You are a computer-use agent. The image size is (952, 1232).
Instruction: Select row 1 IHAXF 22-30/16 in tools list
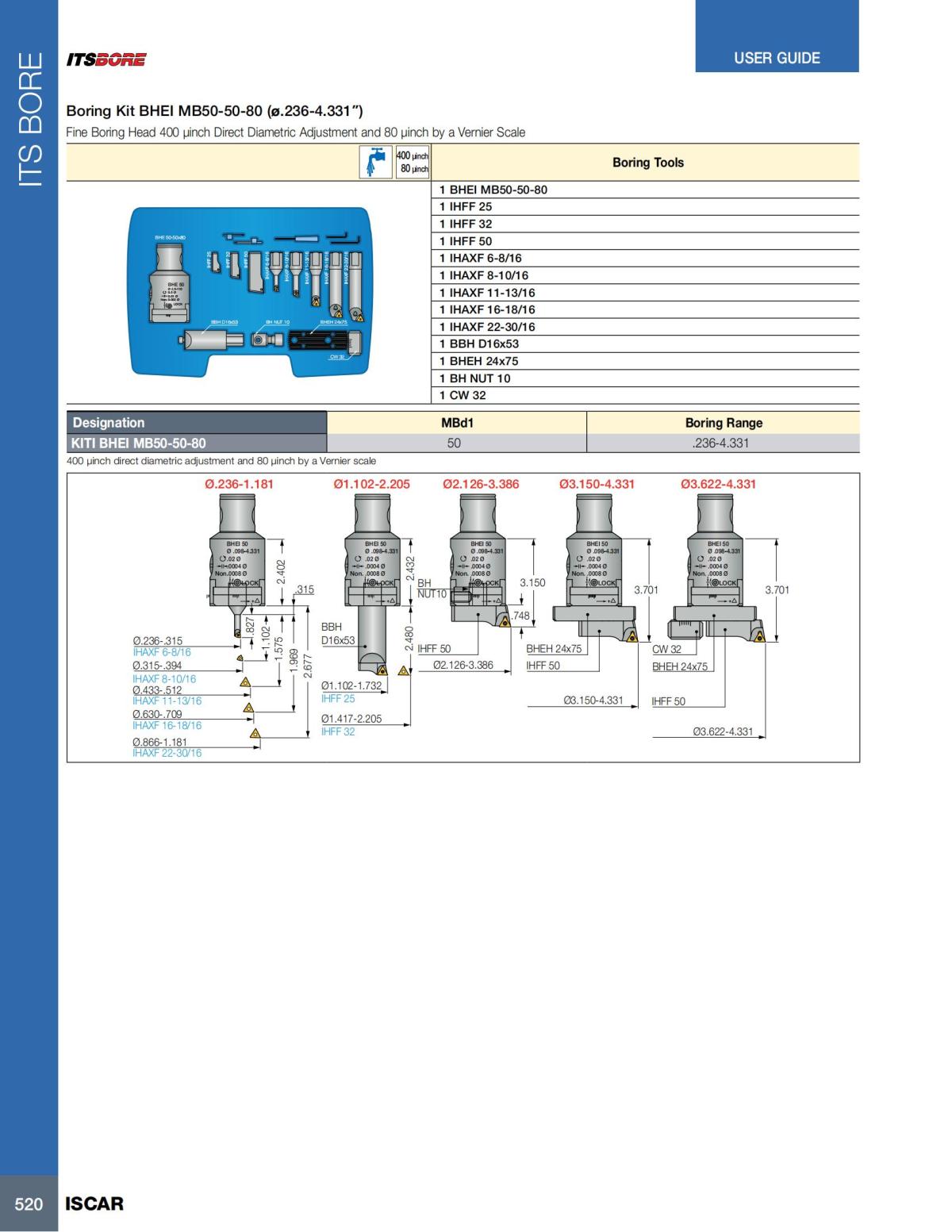tap(645, 327)
